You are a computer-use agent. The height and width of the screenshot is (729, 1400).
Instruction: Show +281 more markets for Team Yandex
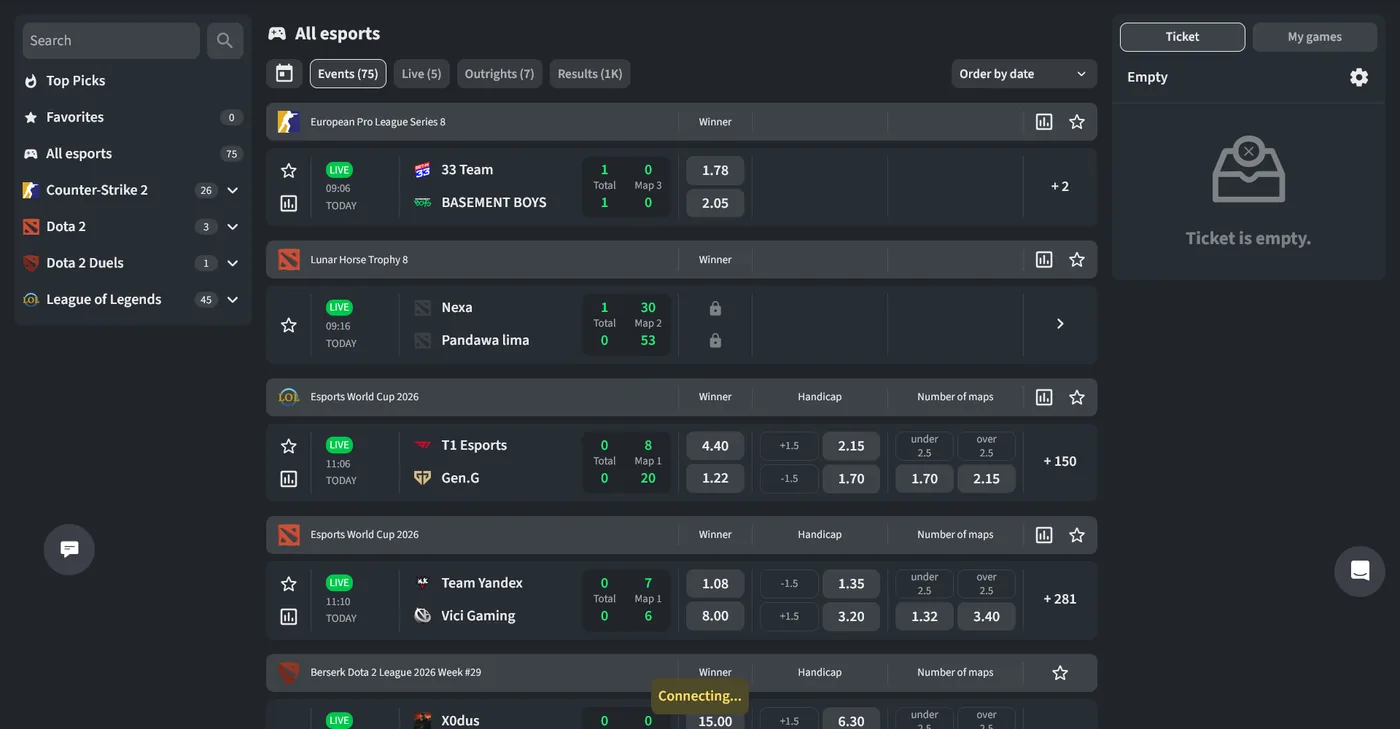[1060, 599]
